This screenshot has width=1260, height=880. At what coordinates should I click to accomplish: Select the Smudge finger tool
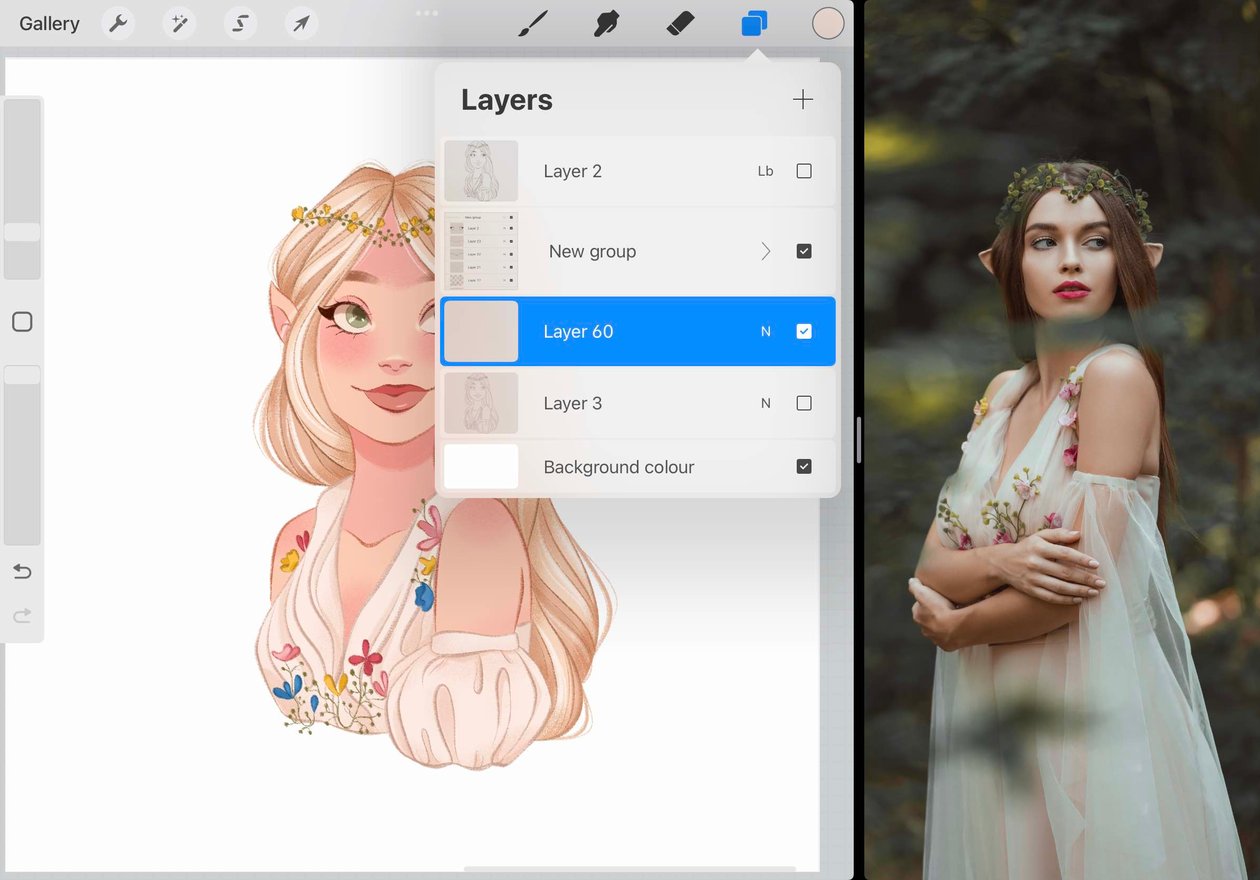point(606,23)
